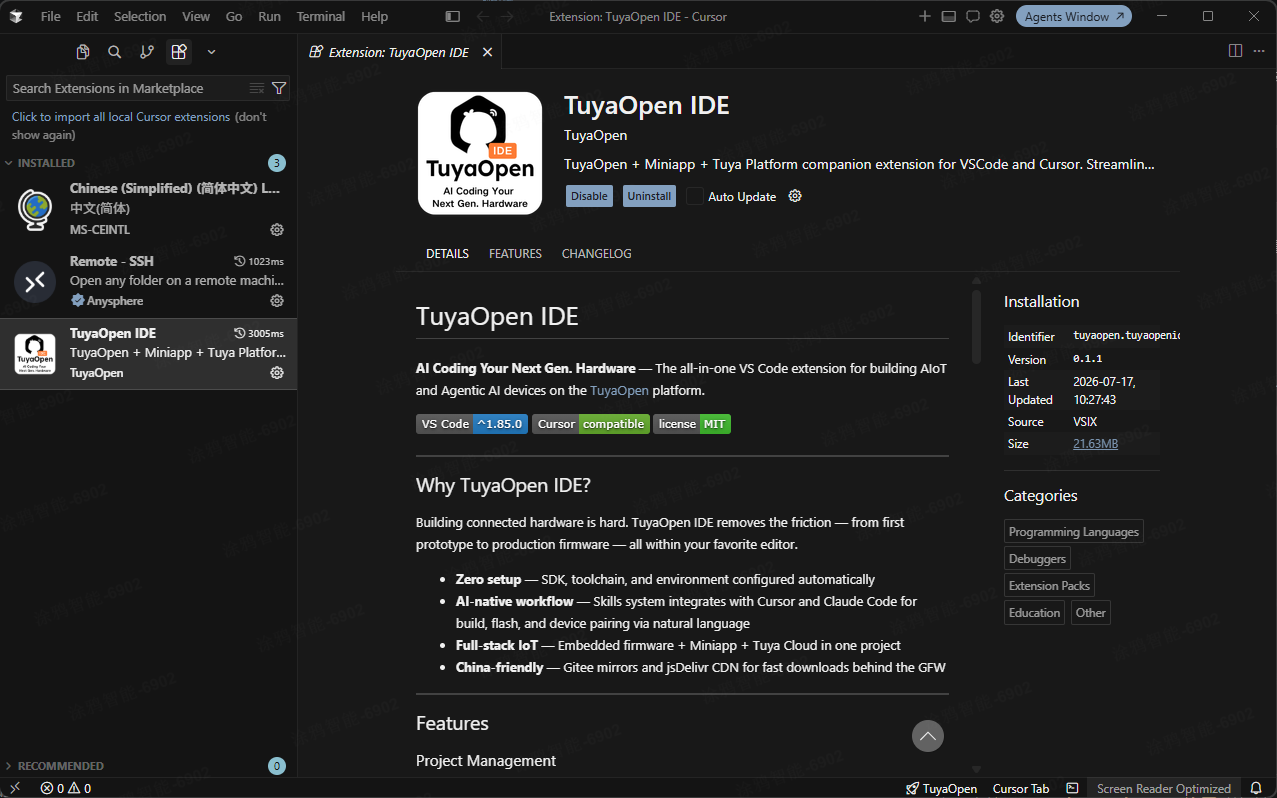Toggle the primary sidebar layout icon
Image resolution: width=1277 pixels, height=798 pixels.
(453, 16)
